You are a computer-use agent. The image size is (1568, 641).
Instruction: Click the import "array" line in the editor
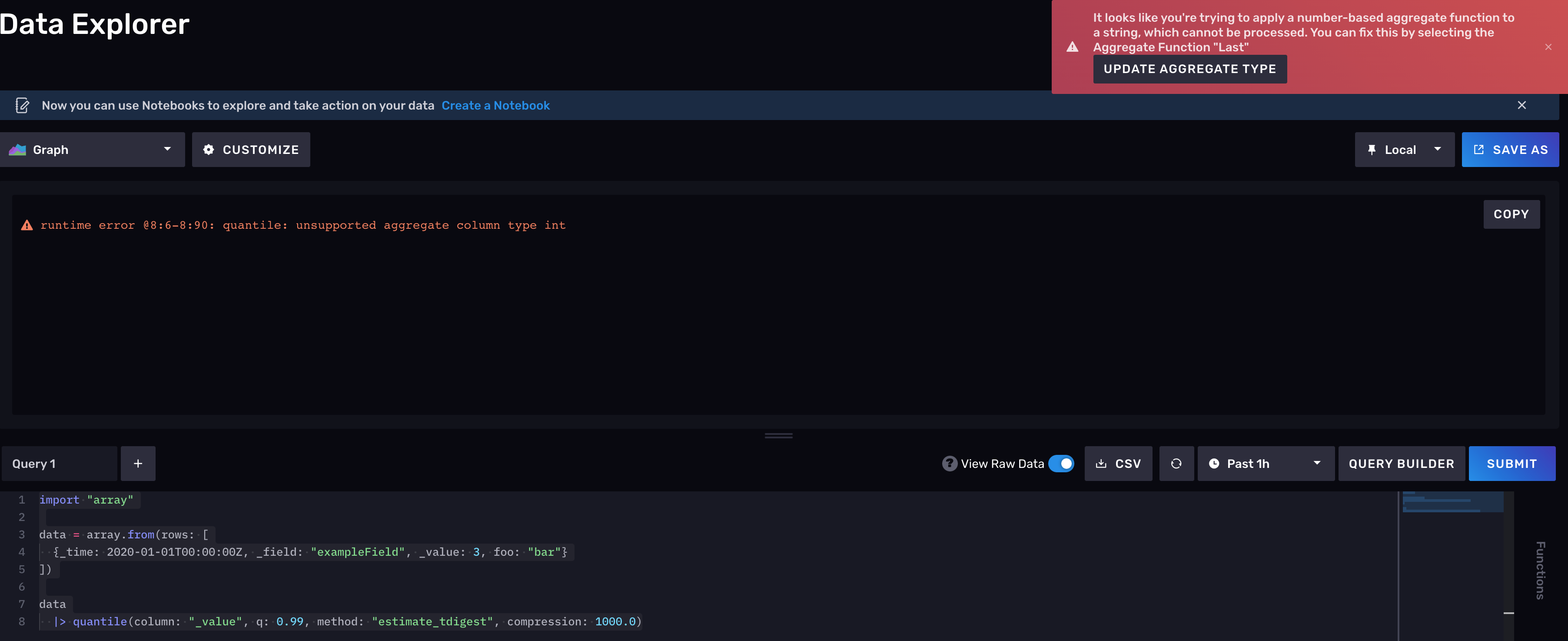point(86,500)
